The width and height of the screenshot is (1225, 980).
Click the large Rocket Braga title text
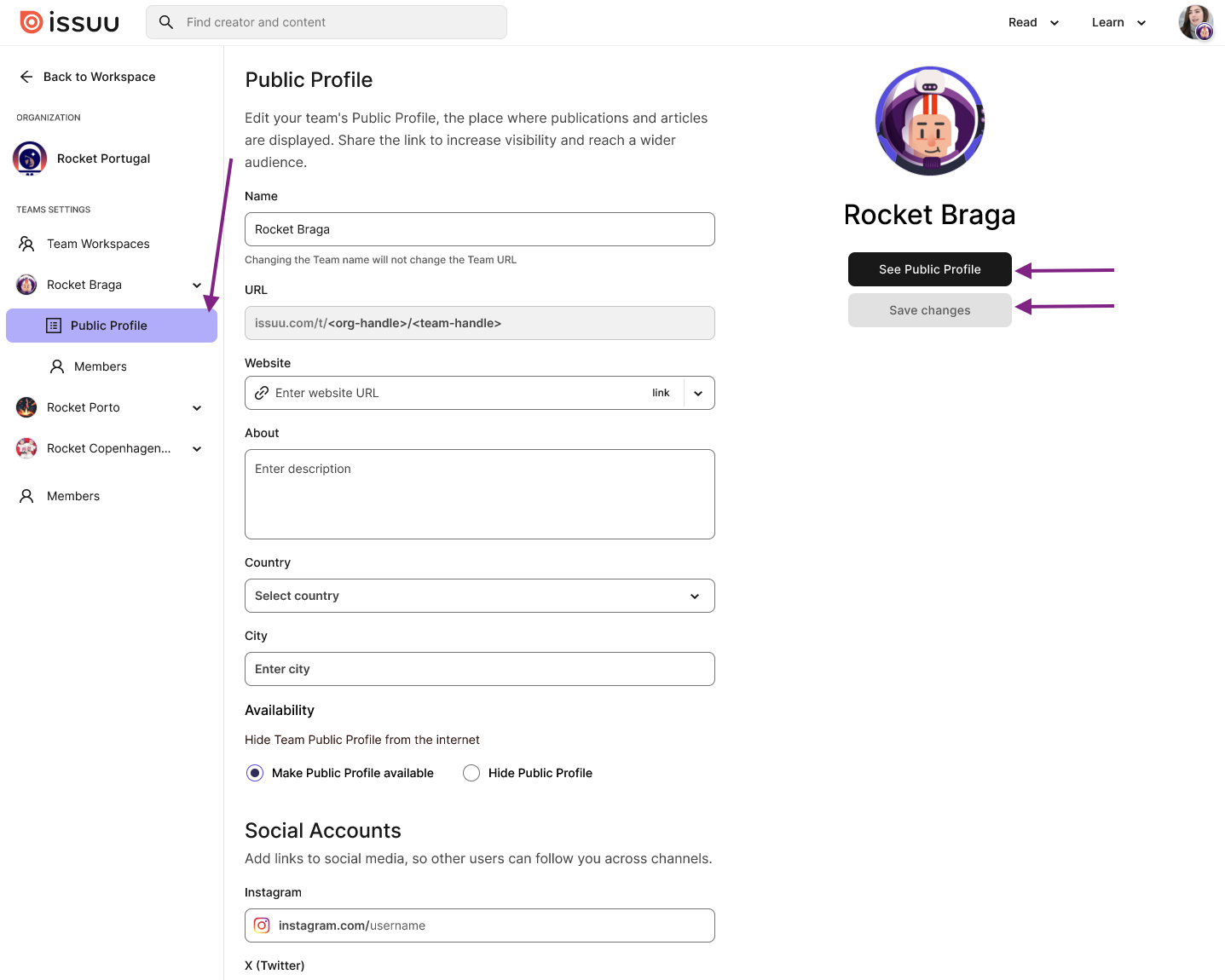(930, 215)
